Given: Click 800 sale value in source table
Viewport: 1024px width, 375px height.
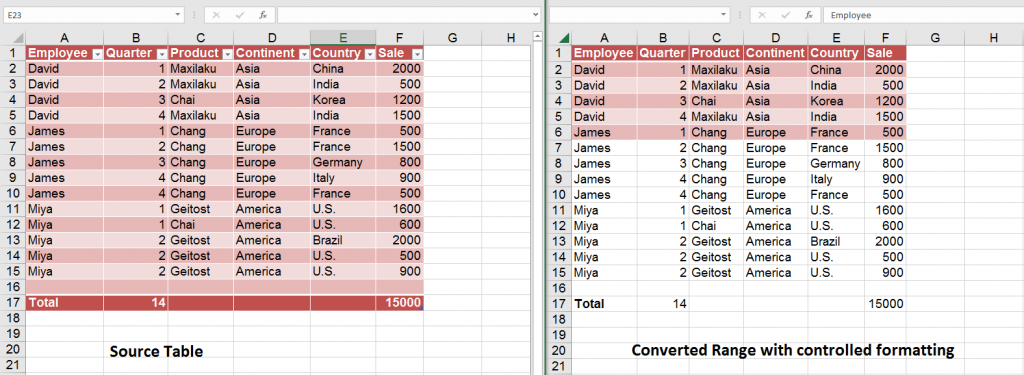Looking at the screenshot, I should coord(400,162).
